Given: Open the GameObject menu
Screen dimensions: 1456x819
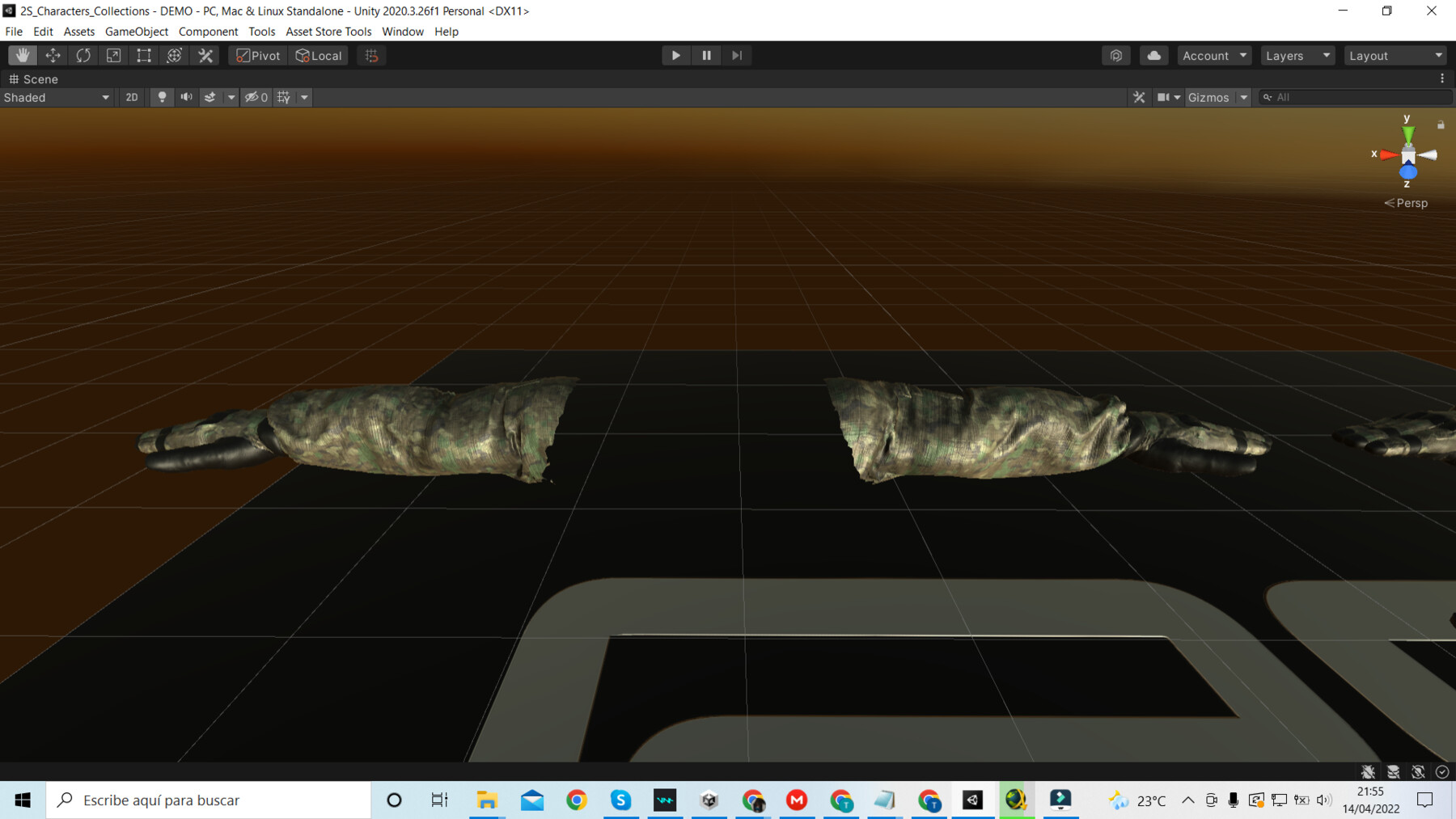Looking at the screenshot, I should click(x=137, y=32).
